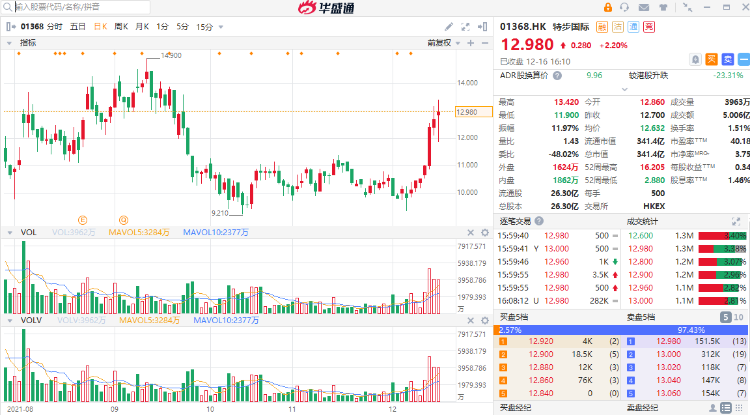Expand chart to fullscreen
Viewport: 750px width, 415px height.
pyautogui.click(x=465, y=27)
